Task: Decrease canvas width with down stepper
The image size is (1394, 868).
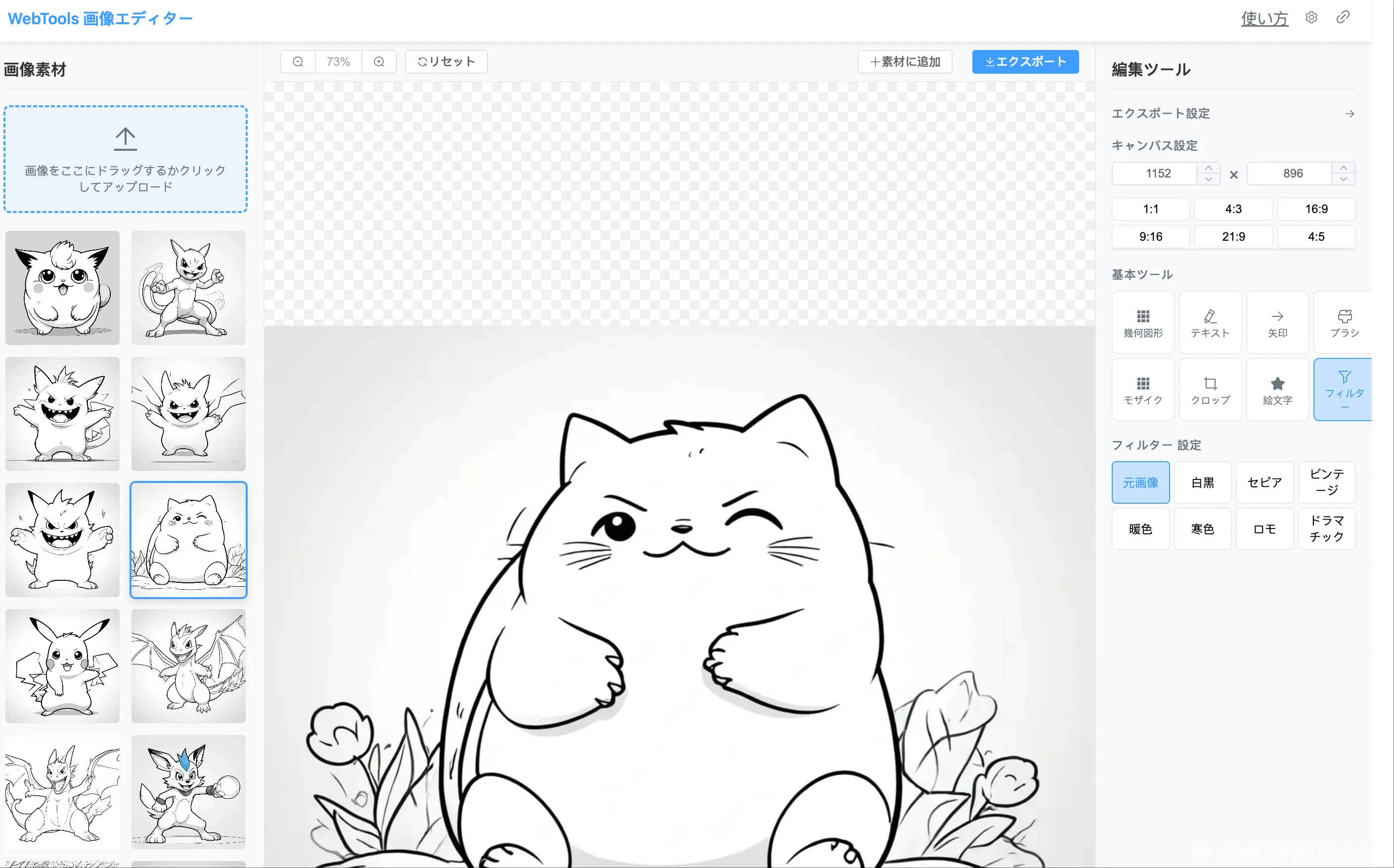Action: 1209,179
